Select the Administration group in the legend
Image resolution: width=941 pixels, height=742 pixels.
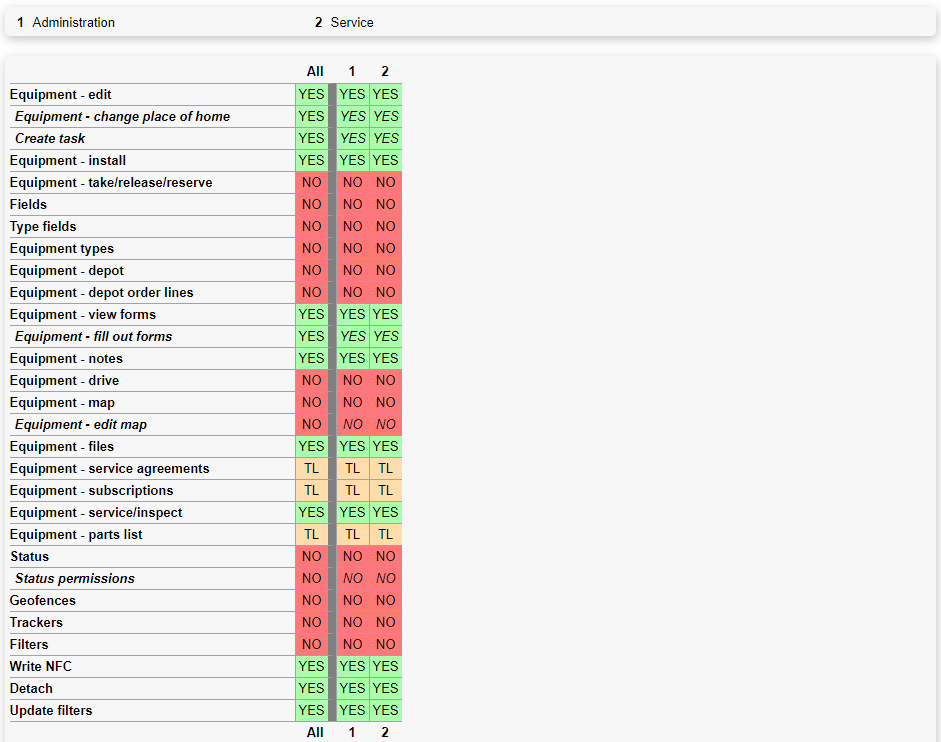point(73,22)
